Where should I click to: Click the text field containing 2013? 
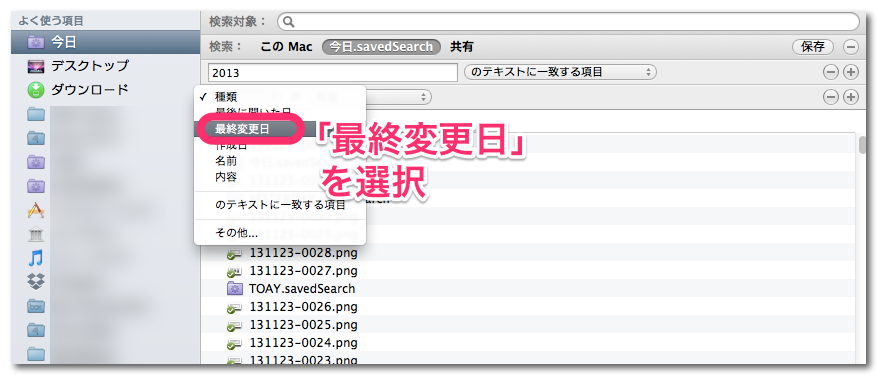coord(333,72)
